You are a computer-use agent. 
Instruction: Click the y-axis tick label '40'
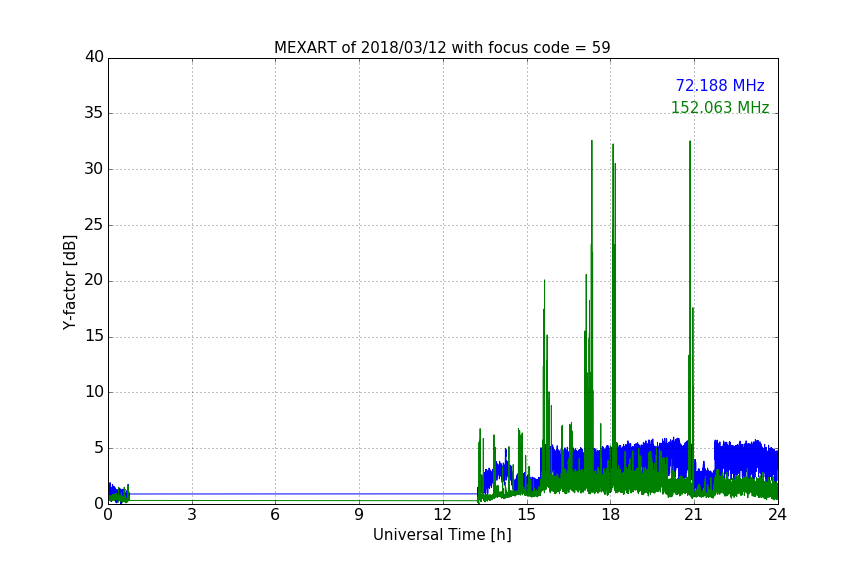click(x=94, y=57)
